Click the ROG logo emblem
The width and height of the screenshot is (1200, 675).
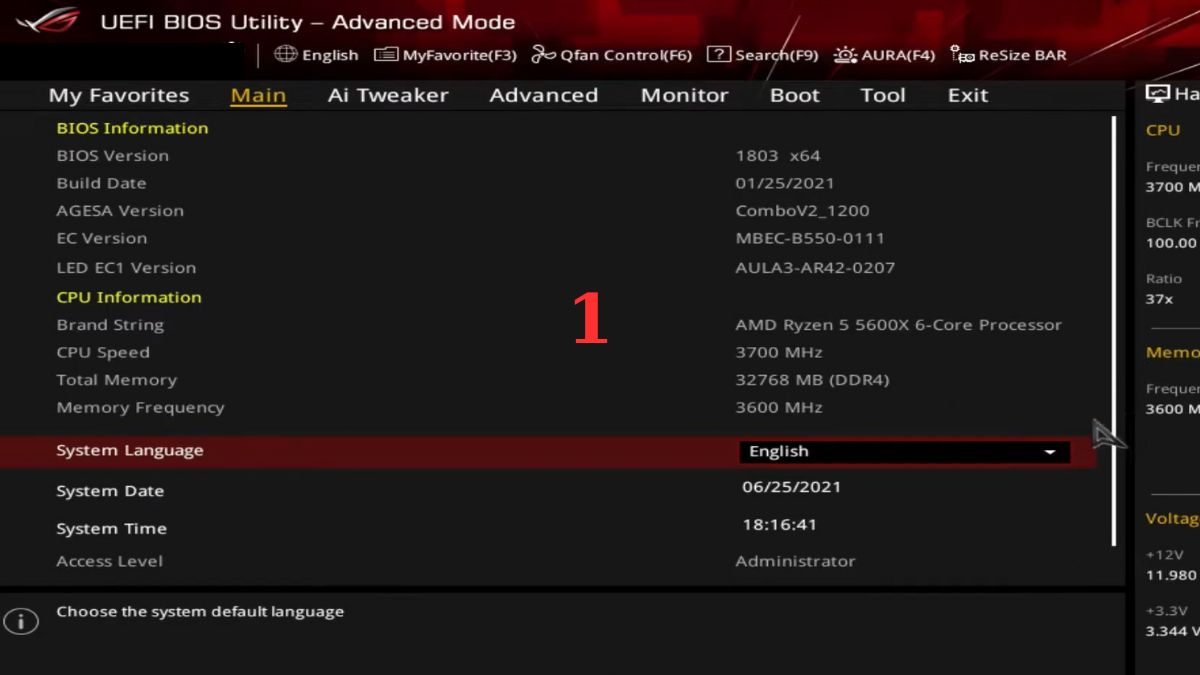tap(47, 21)
